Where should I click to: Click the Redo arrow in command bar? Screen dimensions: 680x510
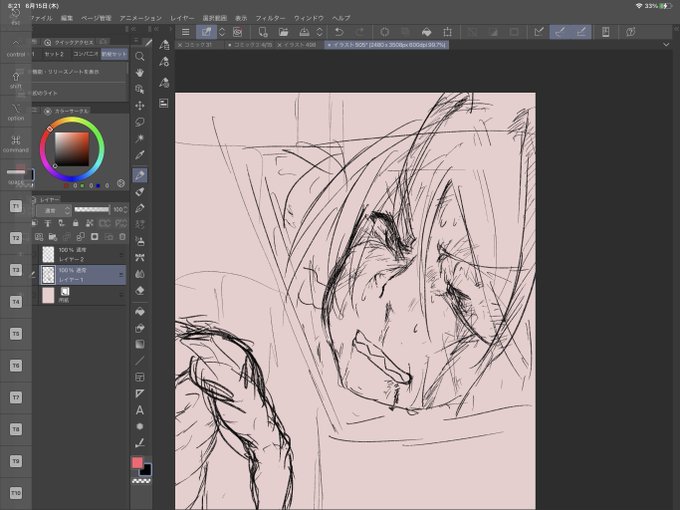pyautogui.click(x=360, y=32)
